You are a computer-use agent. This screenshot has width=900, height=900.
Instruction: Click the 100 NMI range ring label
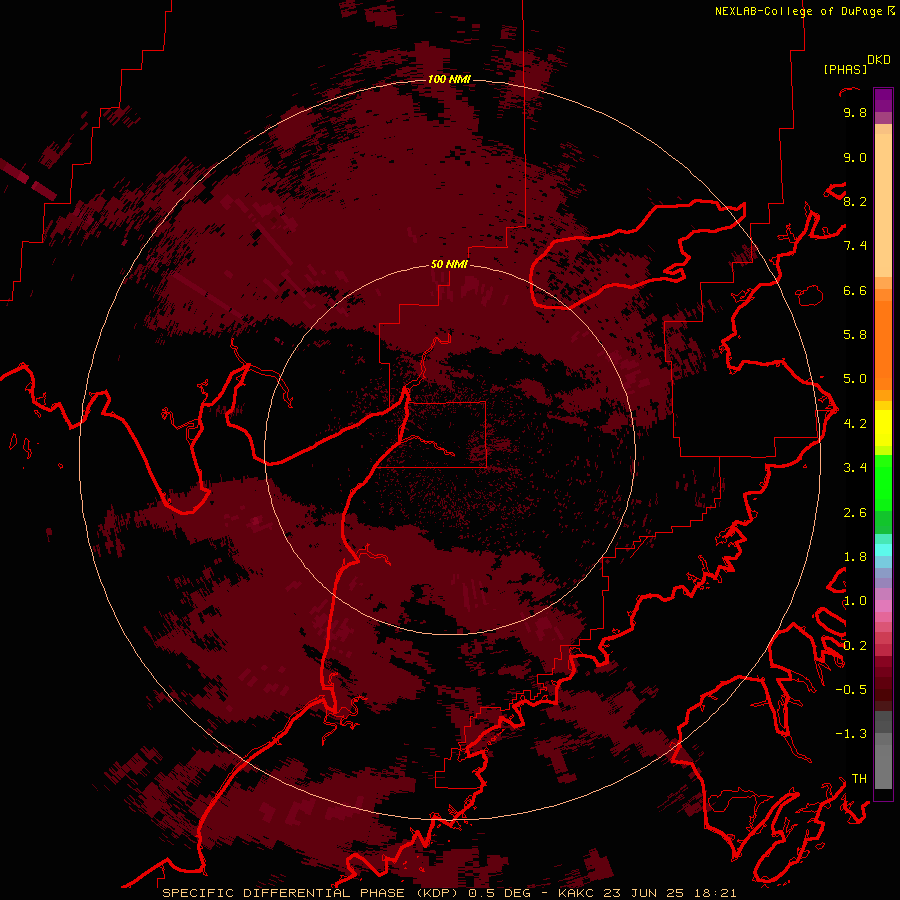pos(449,79)
